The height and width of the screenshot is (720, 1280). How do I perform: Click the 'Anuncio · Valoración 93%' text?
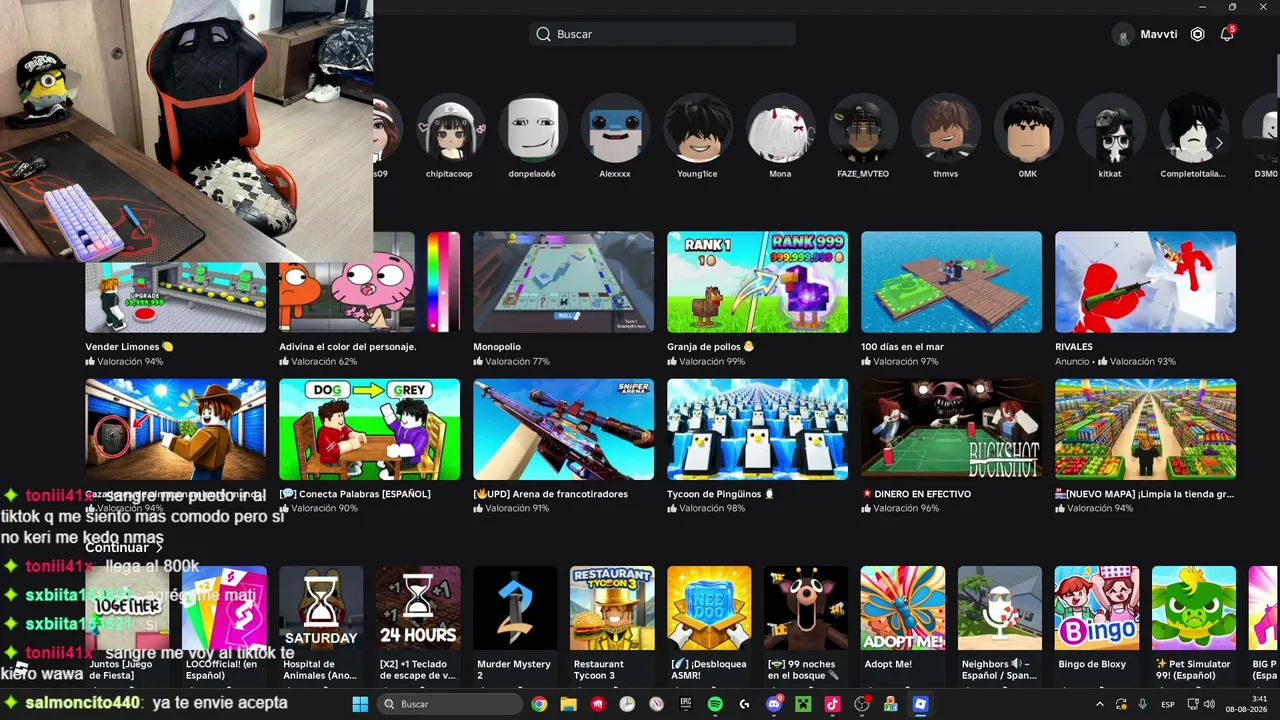click(x=1115, y=362)
